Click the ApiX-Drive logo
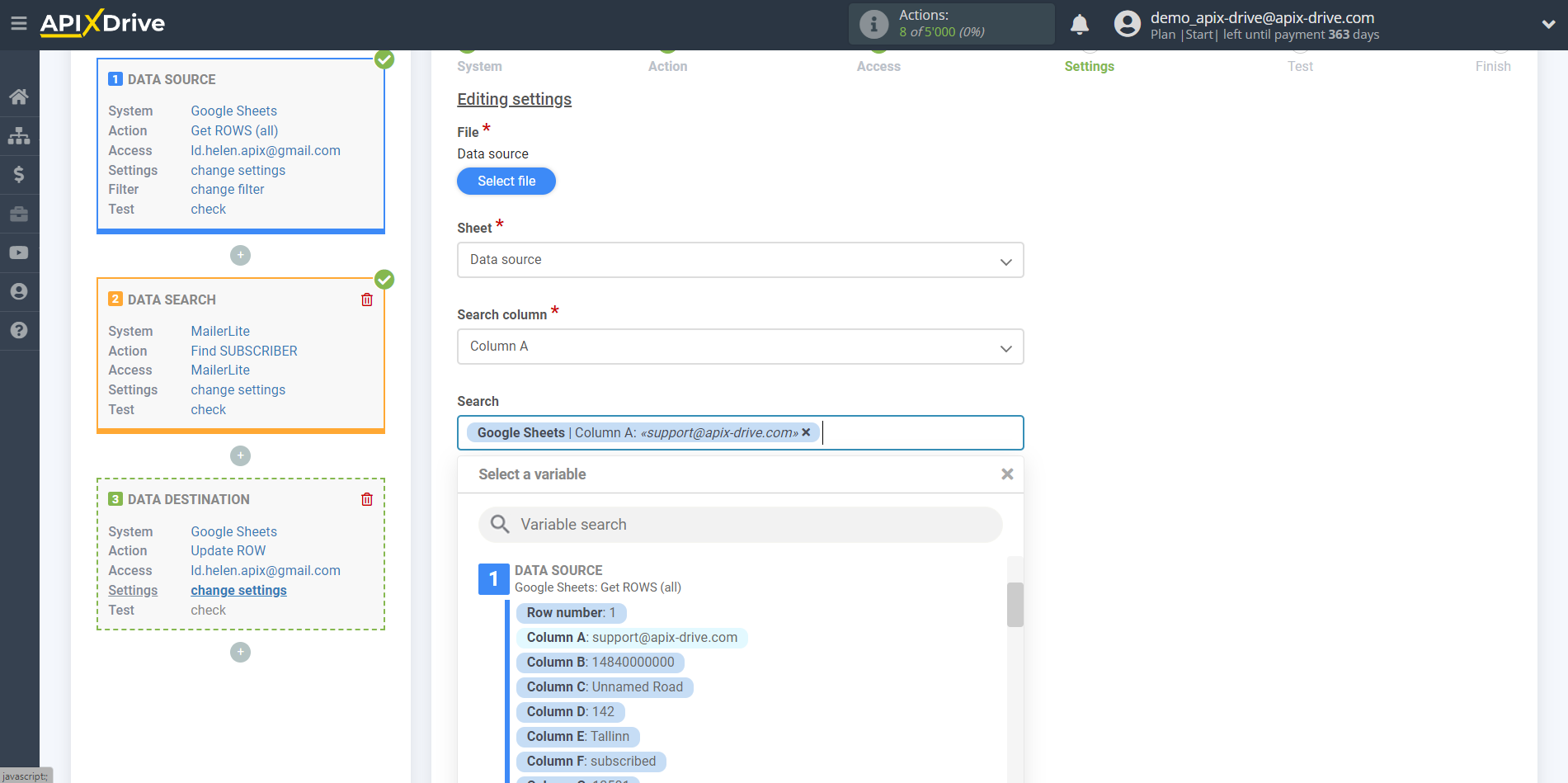The image size is (1568, 783). [102, 23]
